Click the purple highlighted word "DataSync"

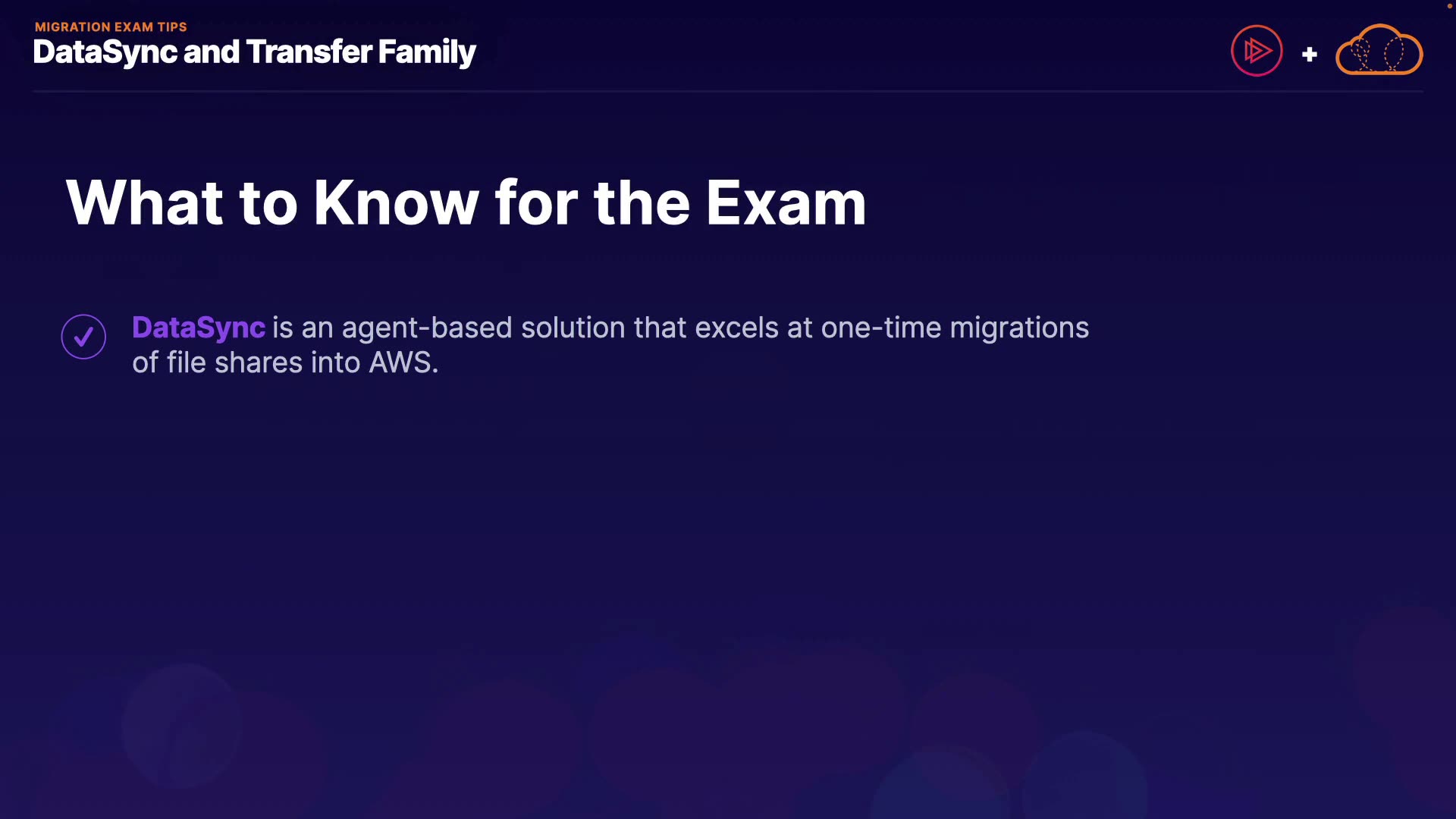pyautogui.click(x=198, y=328)
